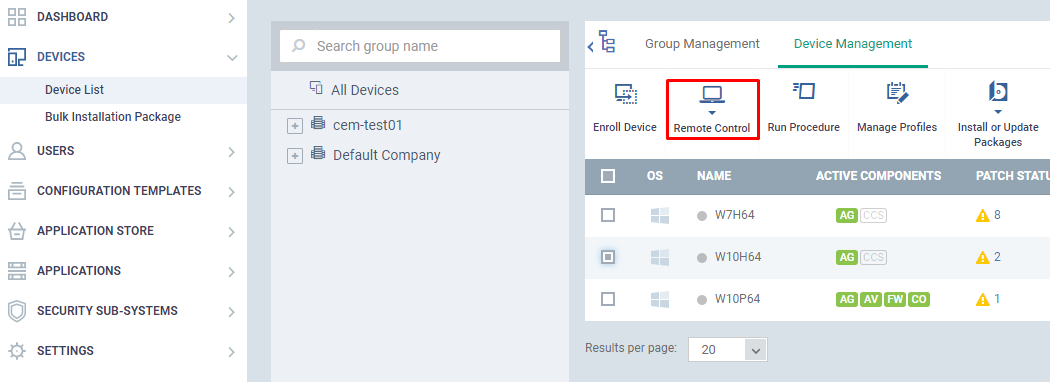
Task: Toggle the checkbox for device W10H64
Action: coord(607,257)
